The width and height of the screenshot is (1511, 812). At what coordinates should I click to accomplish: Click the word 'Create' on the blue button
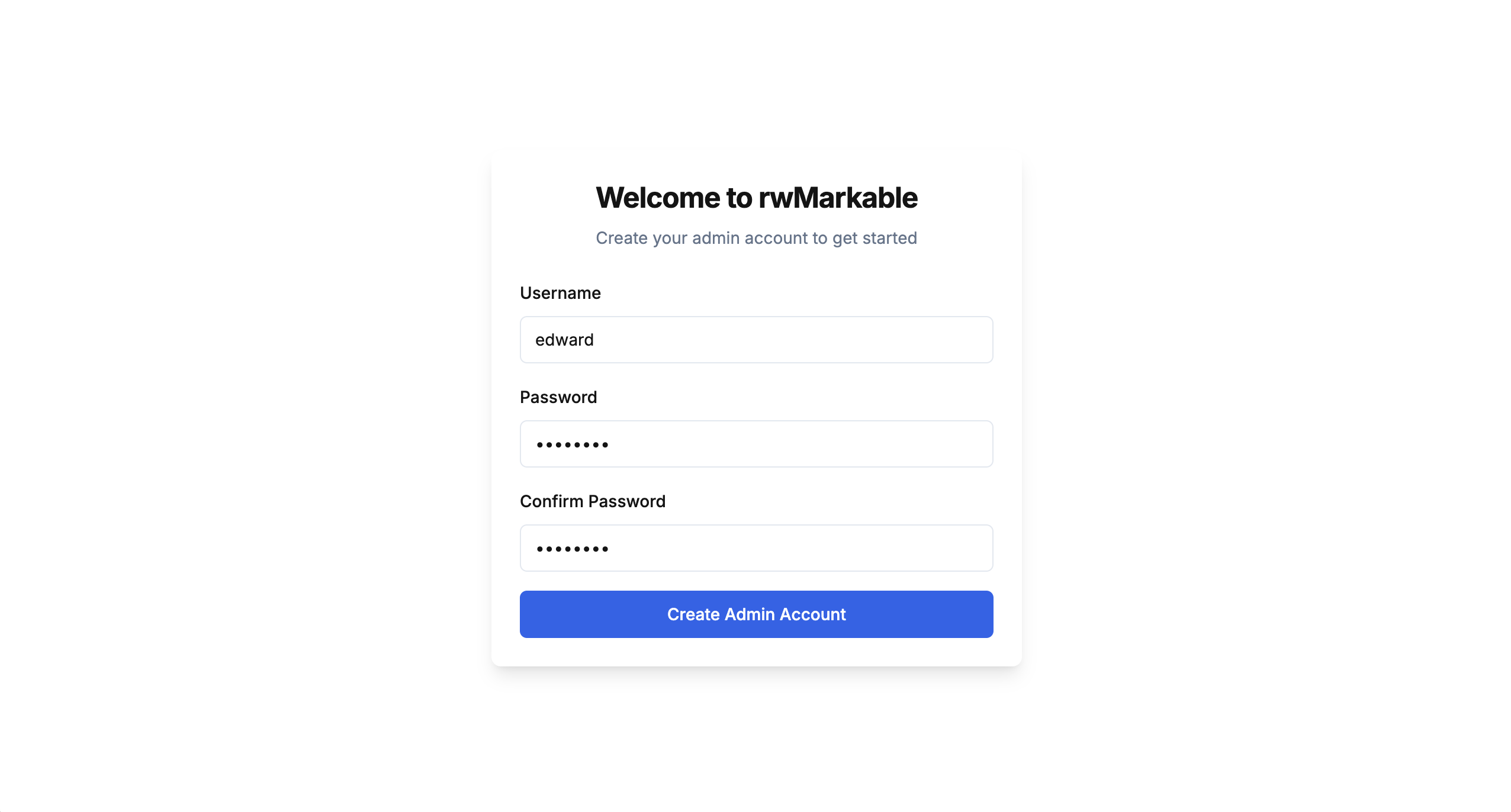[693, 614]
